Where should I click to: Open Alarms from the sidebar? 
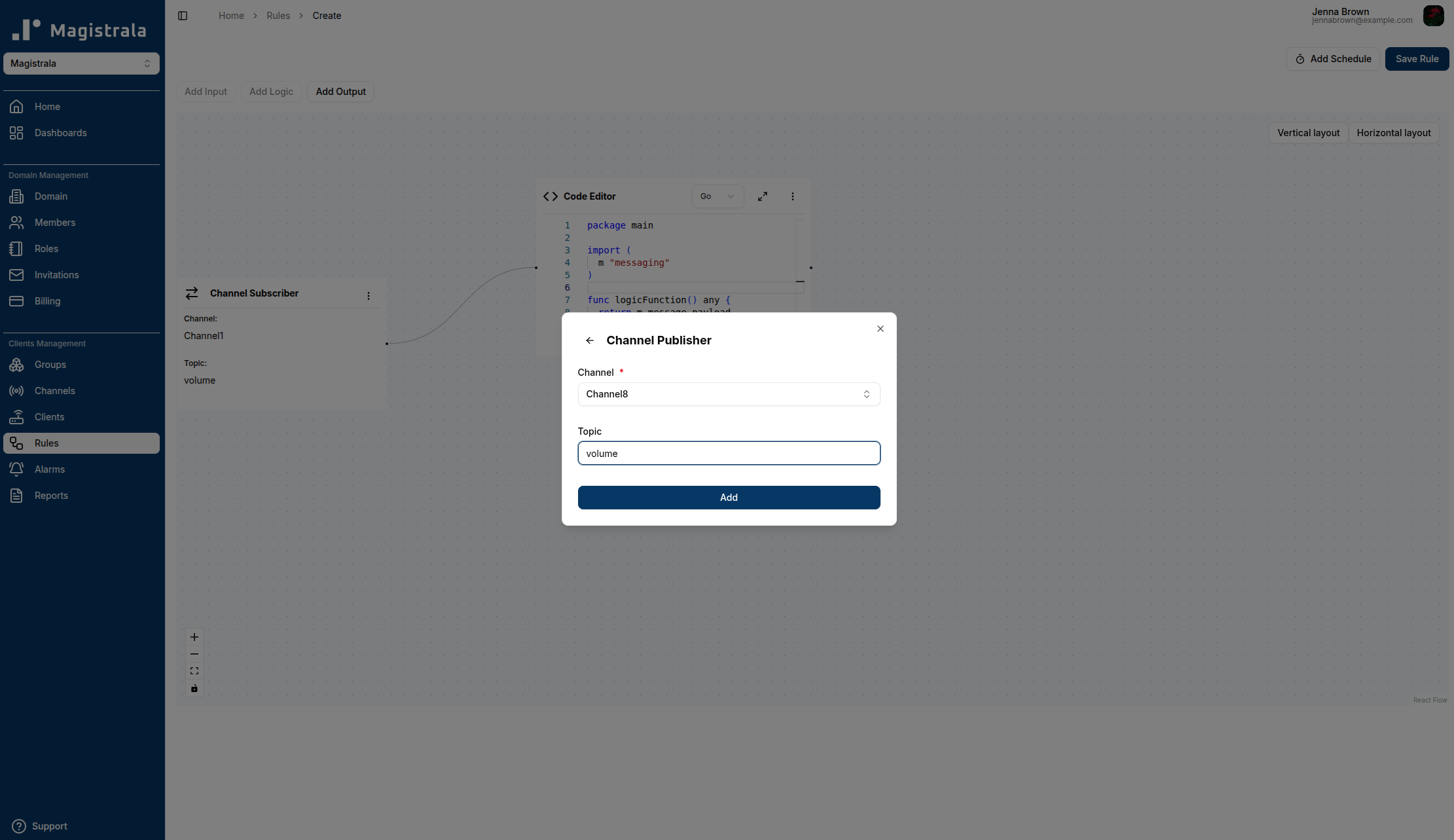[49, 469]
